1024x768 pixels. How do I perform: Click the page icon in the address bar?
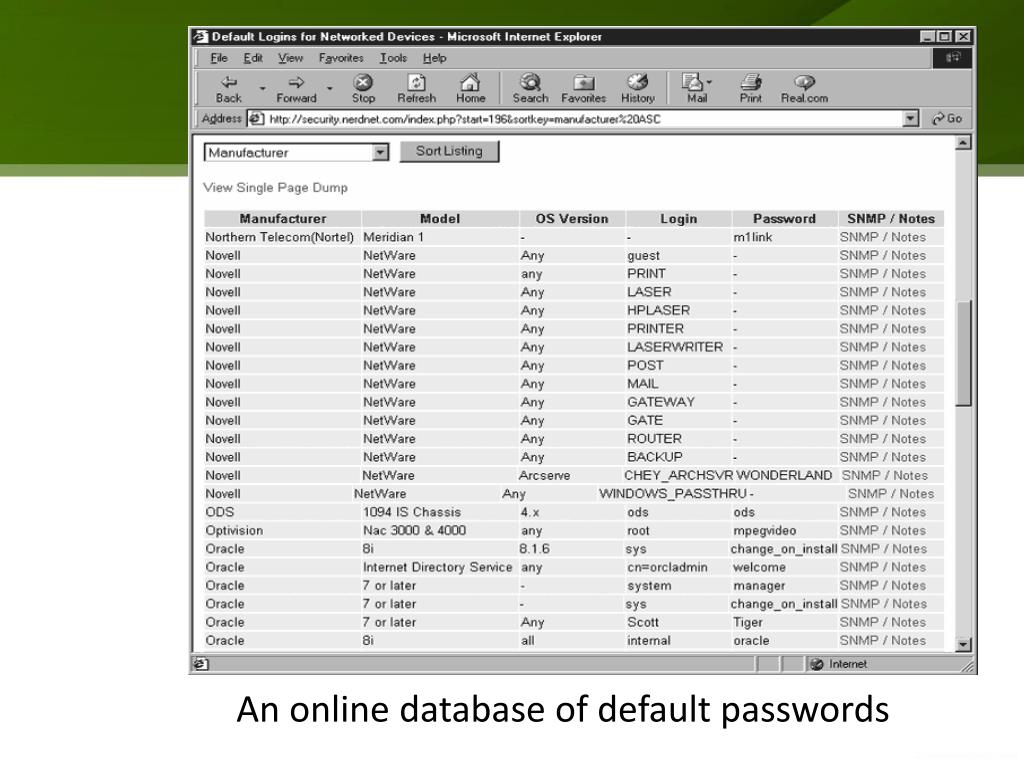coord(257,119)
